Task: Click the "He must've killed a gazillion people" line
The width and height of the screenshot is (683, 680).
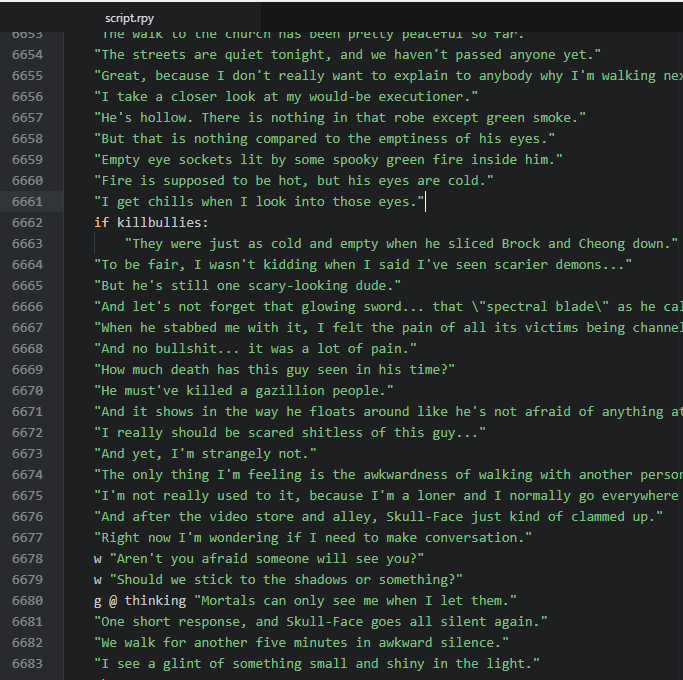Action: 244,391
